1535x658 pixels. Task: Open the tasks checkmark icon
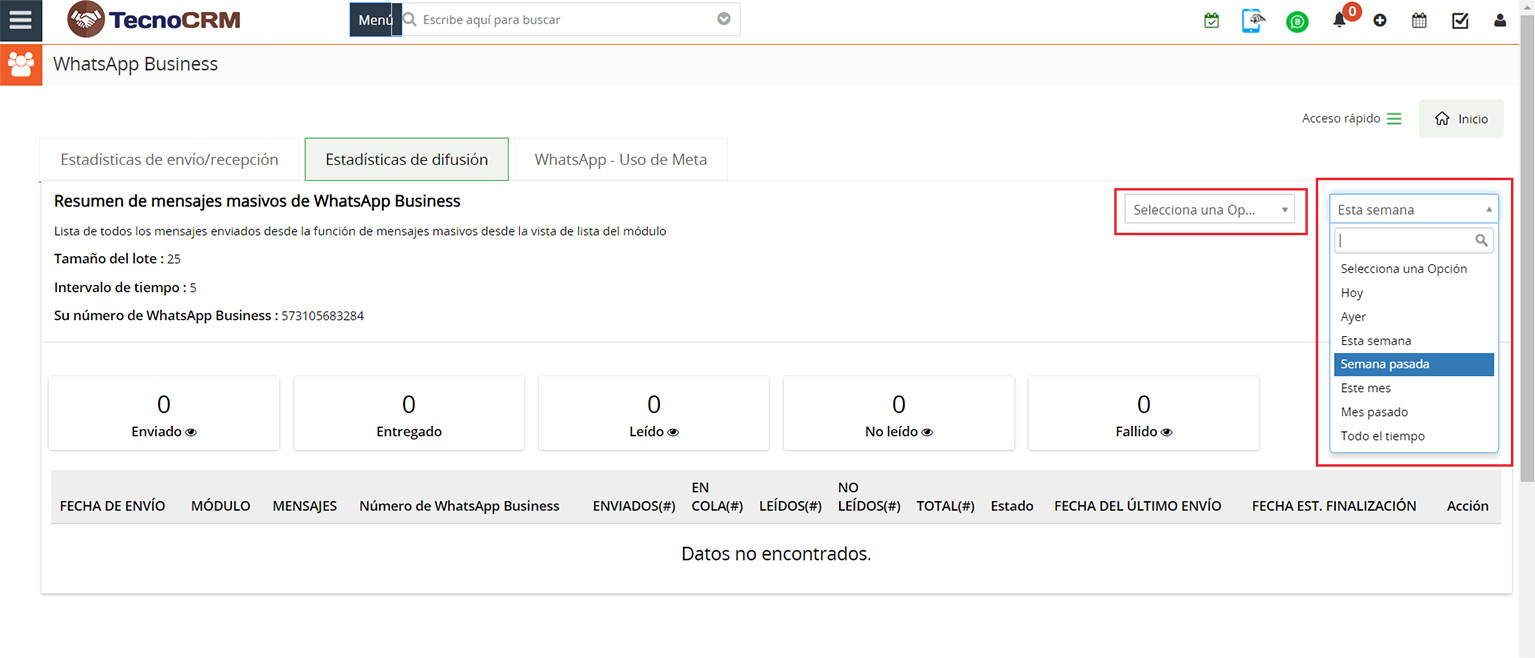click(1460, 21)
